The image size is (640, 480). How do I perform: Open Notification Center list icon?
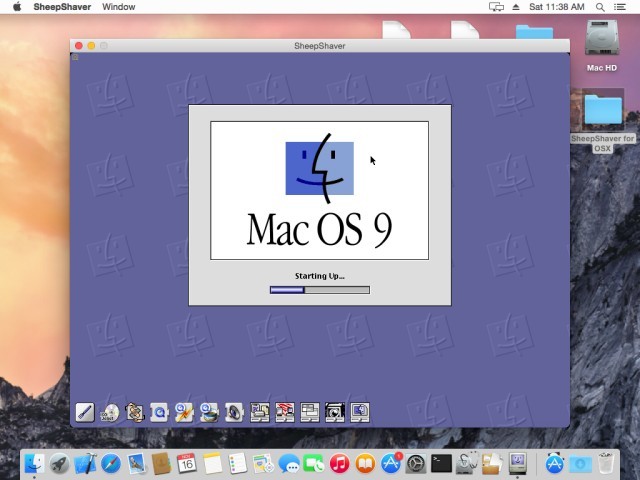pyautogui.click(x=620, y=7)
